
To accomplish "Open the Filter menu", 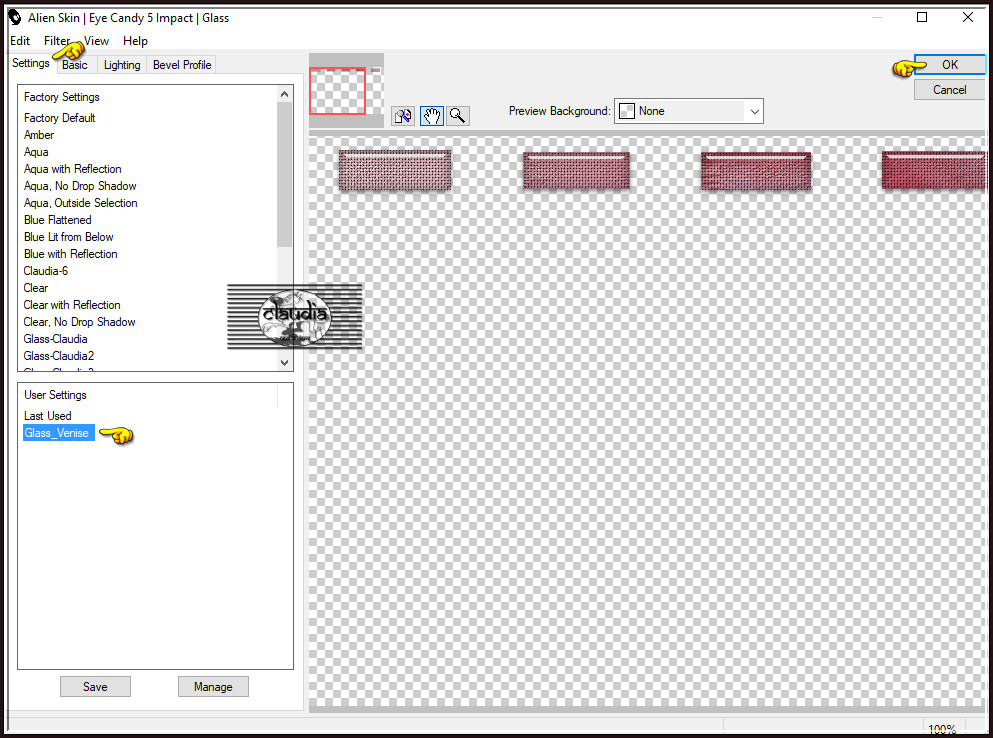I will click(57, 41).
